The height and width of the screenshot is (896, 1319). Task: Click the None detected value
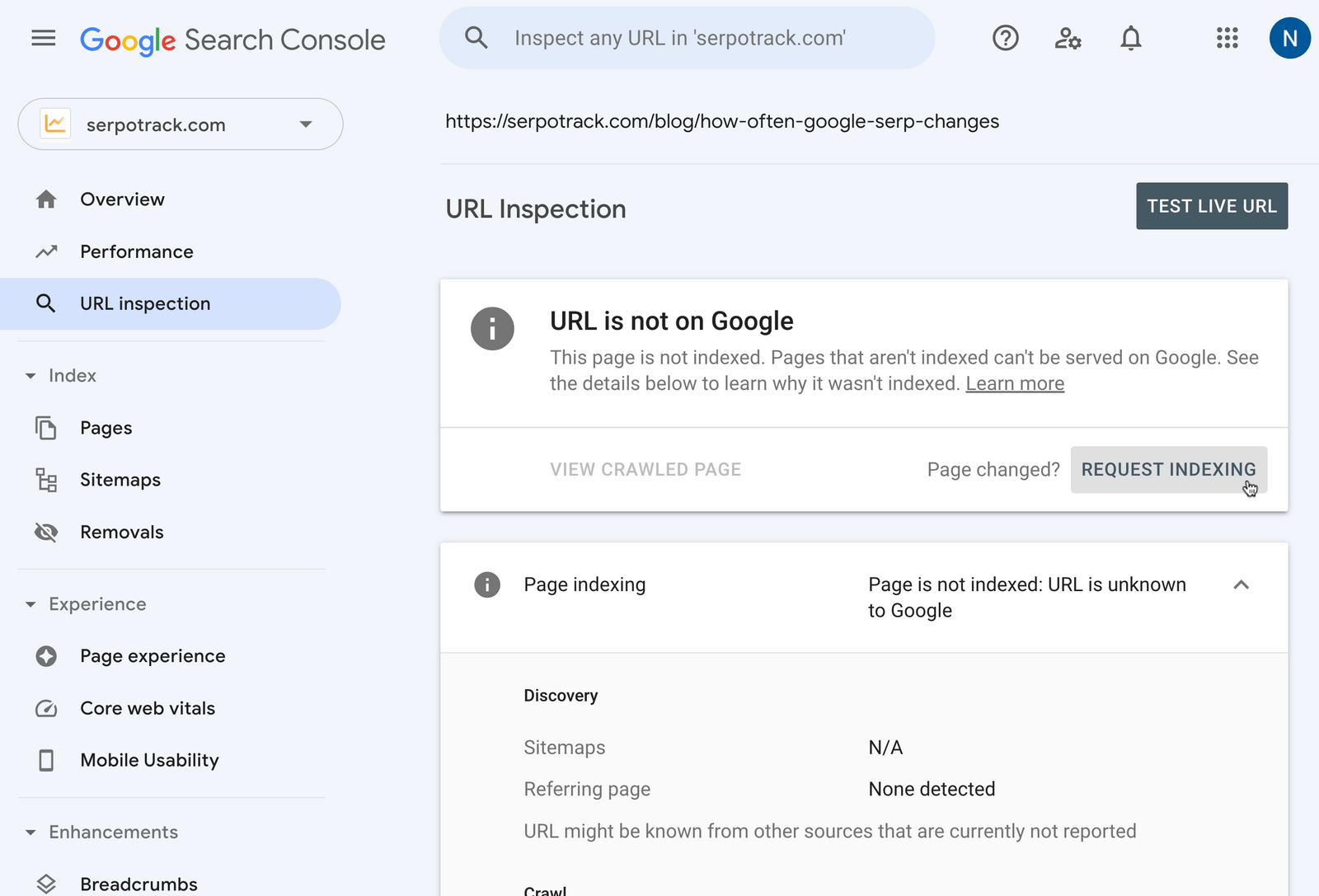pyautogui.click(x=932, y=790)
